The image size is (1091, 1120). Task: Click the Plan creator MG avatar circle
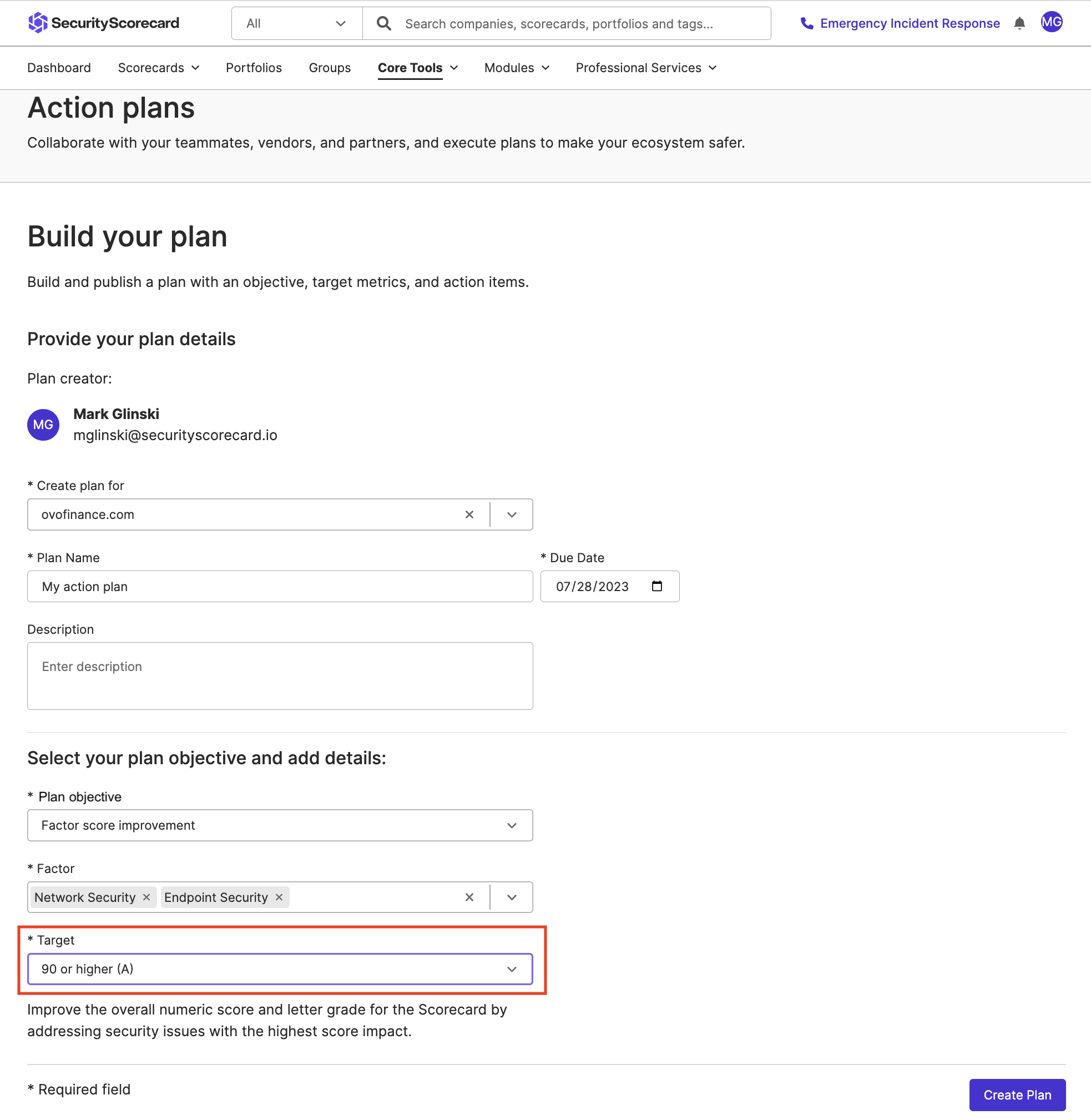[x=43, y=424]
